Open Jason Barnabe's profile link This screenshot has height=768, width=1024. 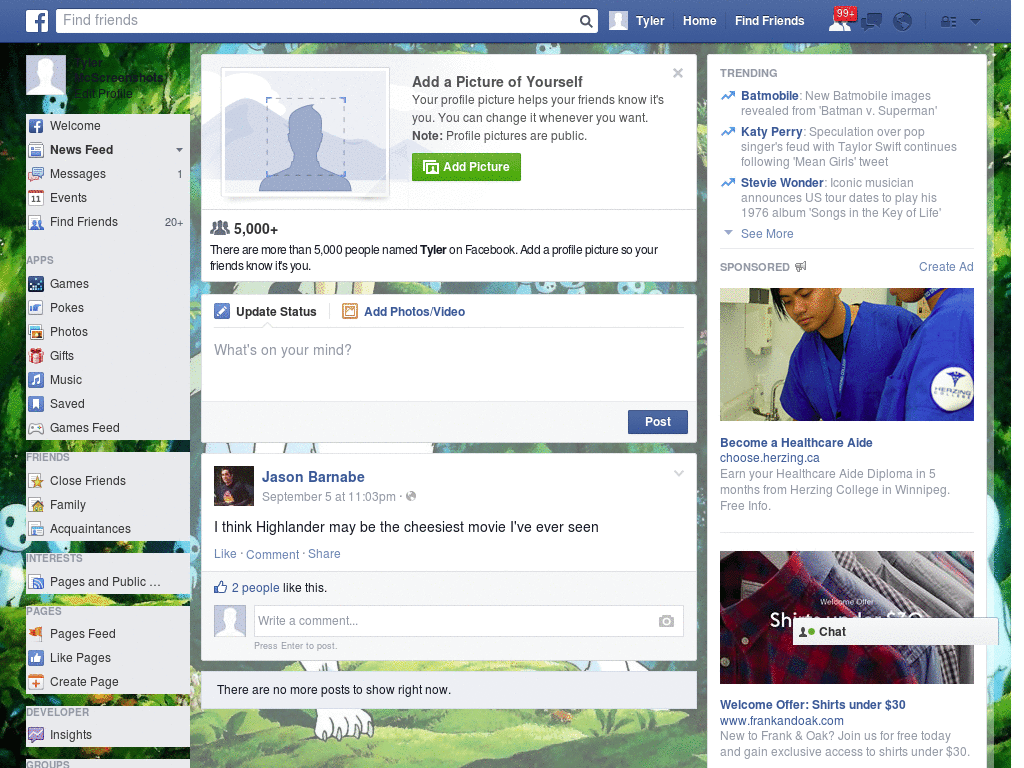pyautogui.click(x=313, y=477)
